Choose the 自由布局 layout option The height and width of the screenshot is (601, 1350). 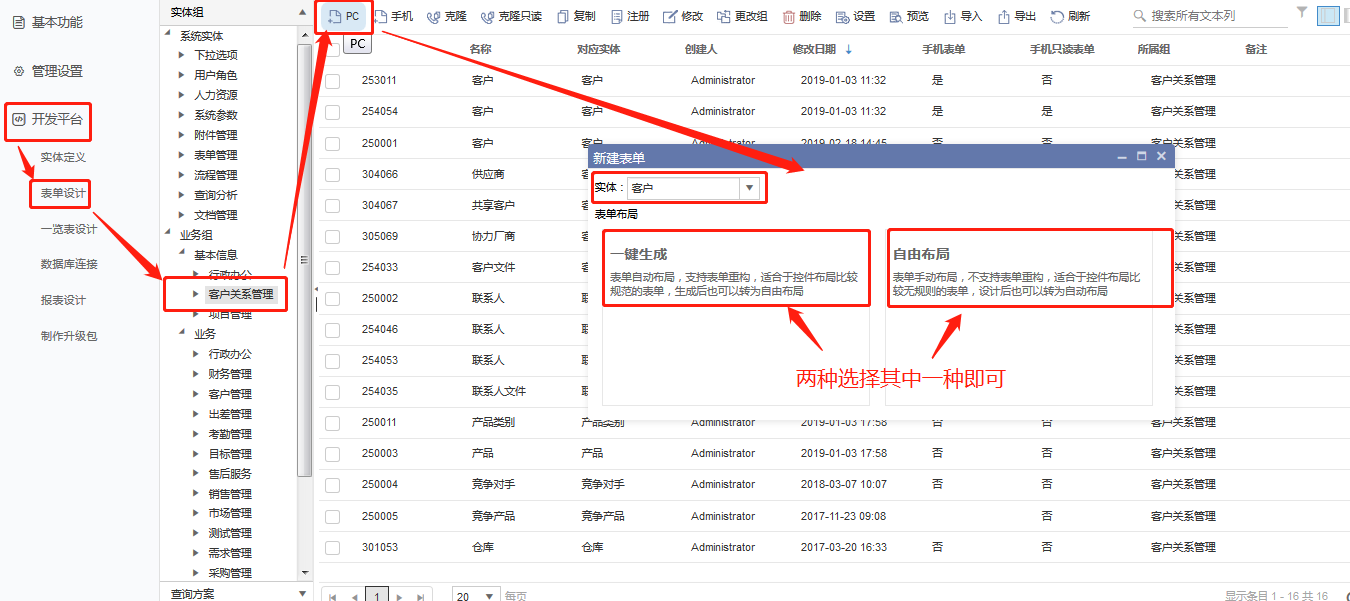pos(1018,268)
